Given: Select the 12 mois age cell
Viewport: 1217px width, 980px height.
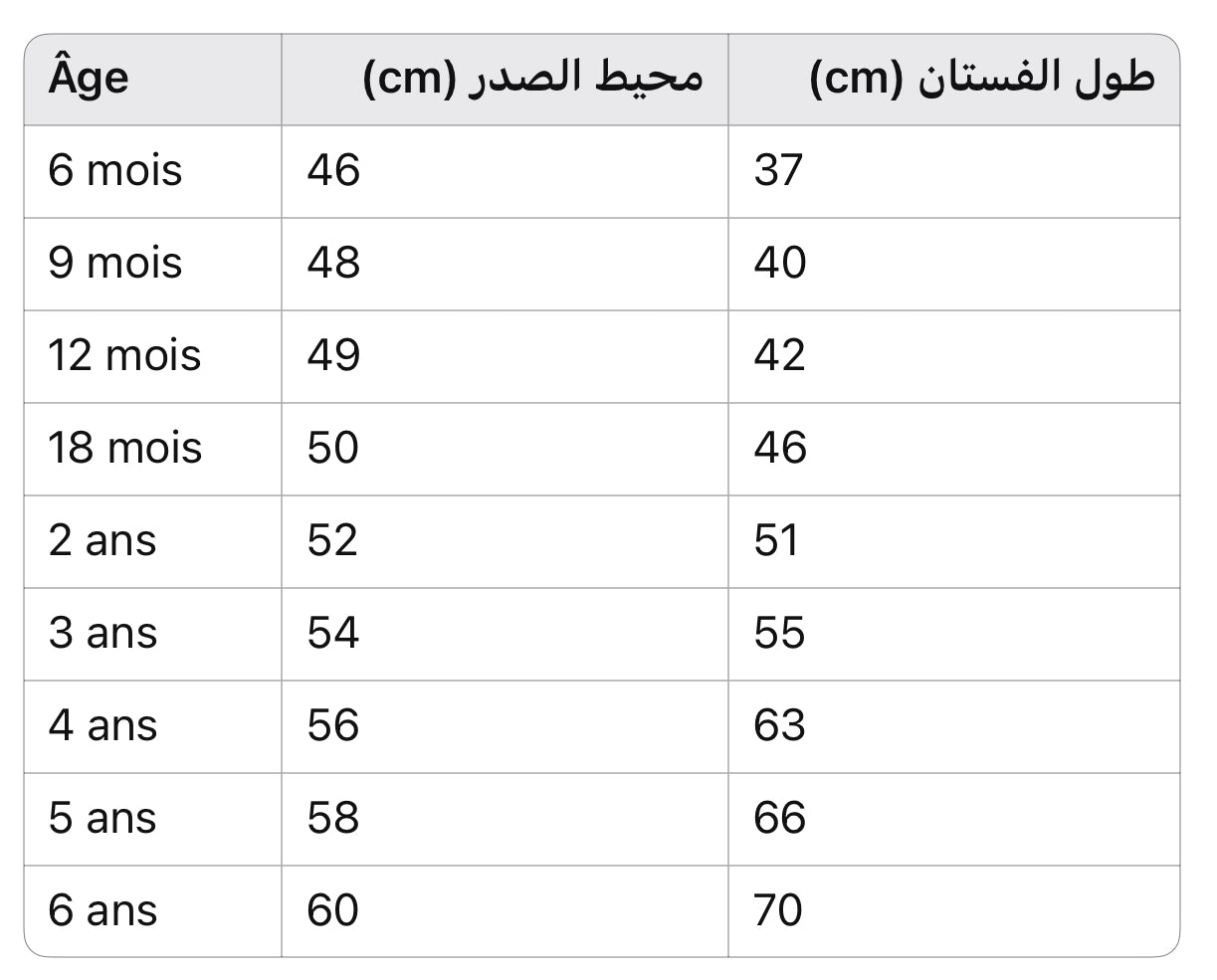Looking at the screenshot, I should [124, 356].
